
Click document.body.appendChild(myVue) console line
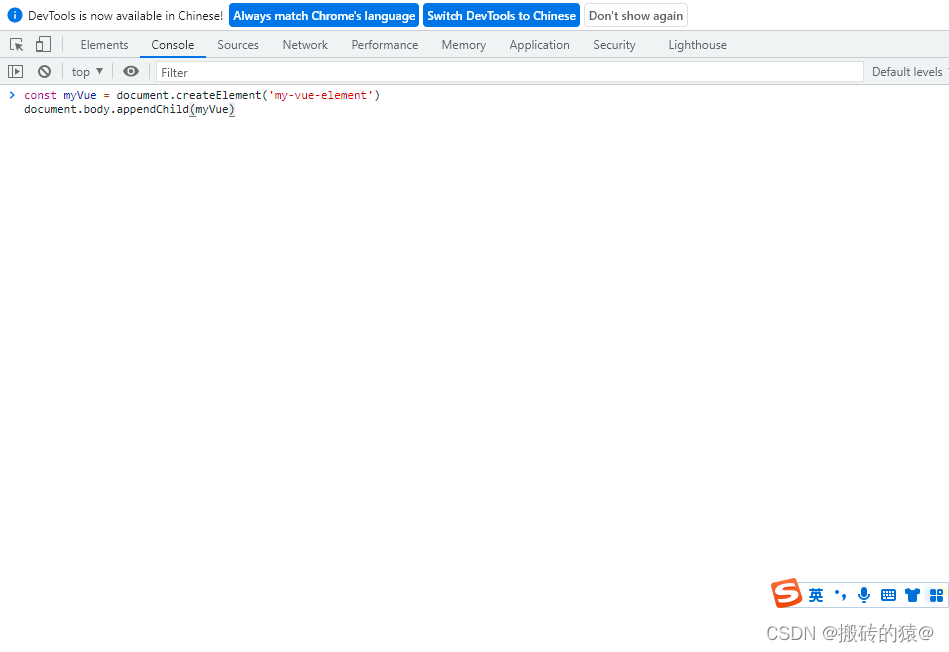[x=129, y=110]
